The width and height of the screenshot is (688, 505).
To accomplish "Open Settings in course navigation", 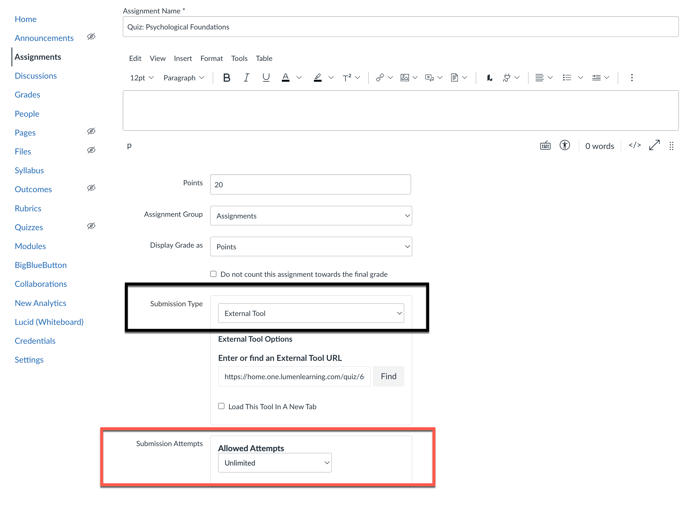I will tap(29, 360).
